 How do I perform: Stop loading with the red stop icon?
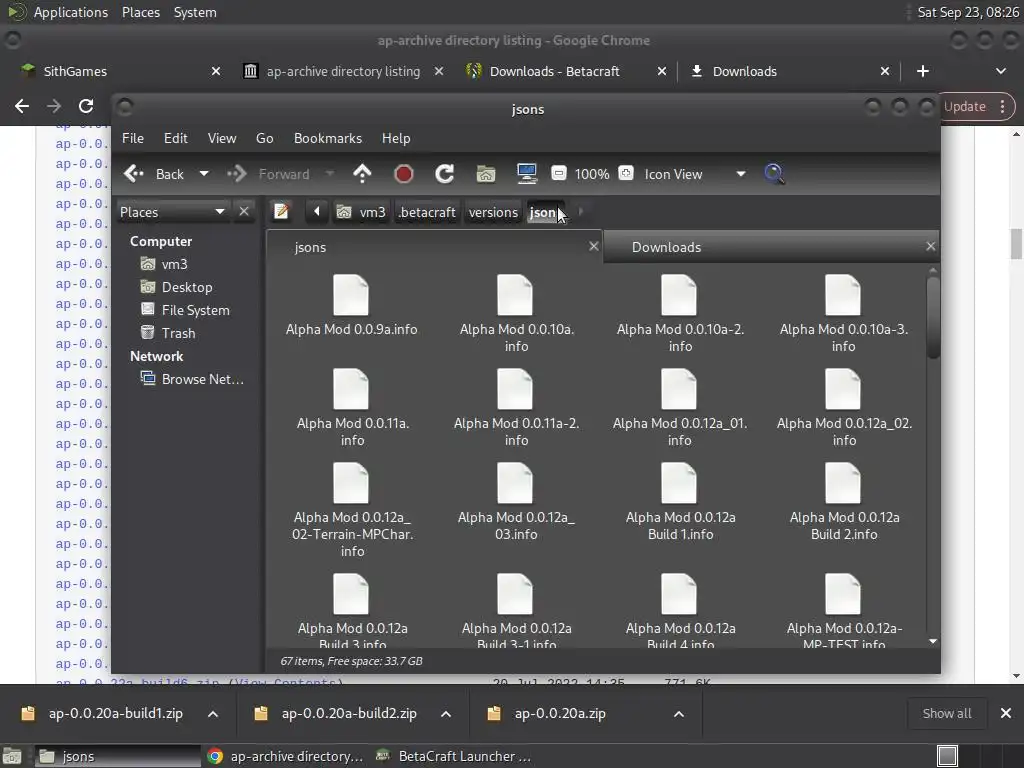[x=404, y=174]
